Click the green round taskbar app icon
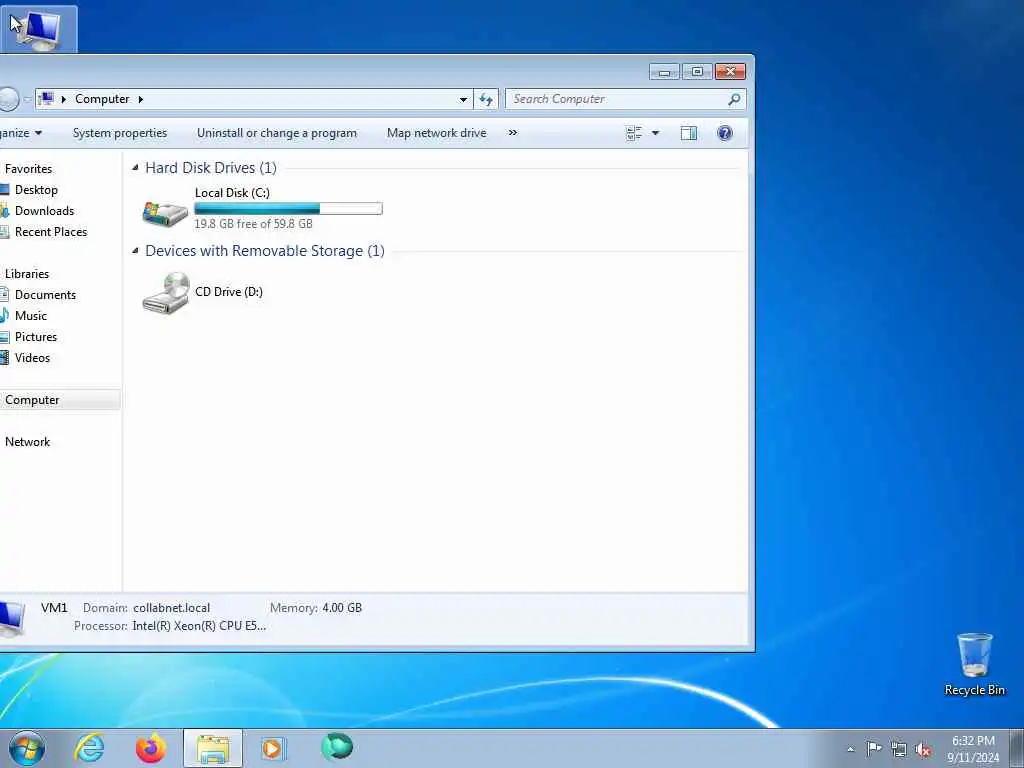1024x768 pixels. (336, 747)
